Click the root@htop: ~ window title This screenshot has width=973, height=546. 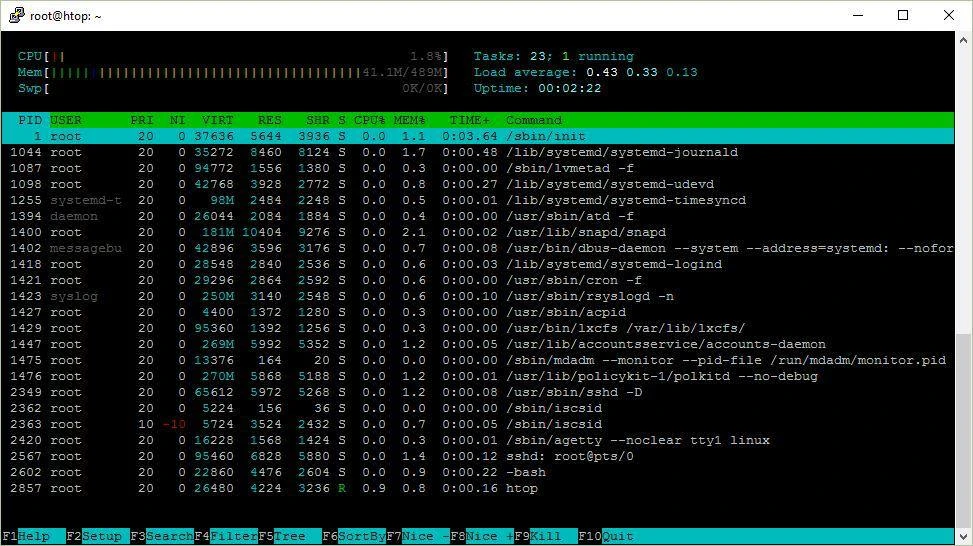coord(66,16)
